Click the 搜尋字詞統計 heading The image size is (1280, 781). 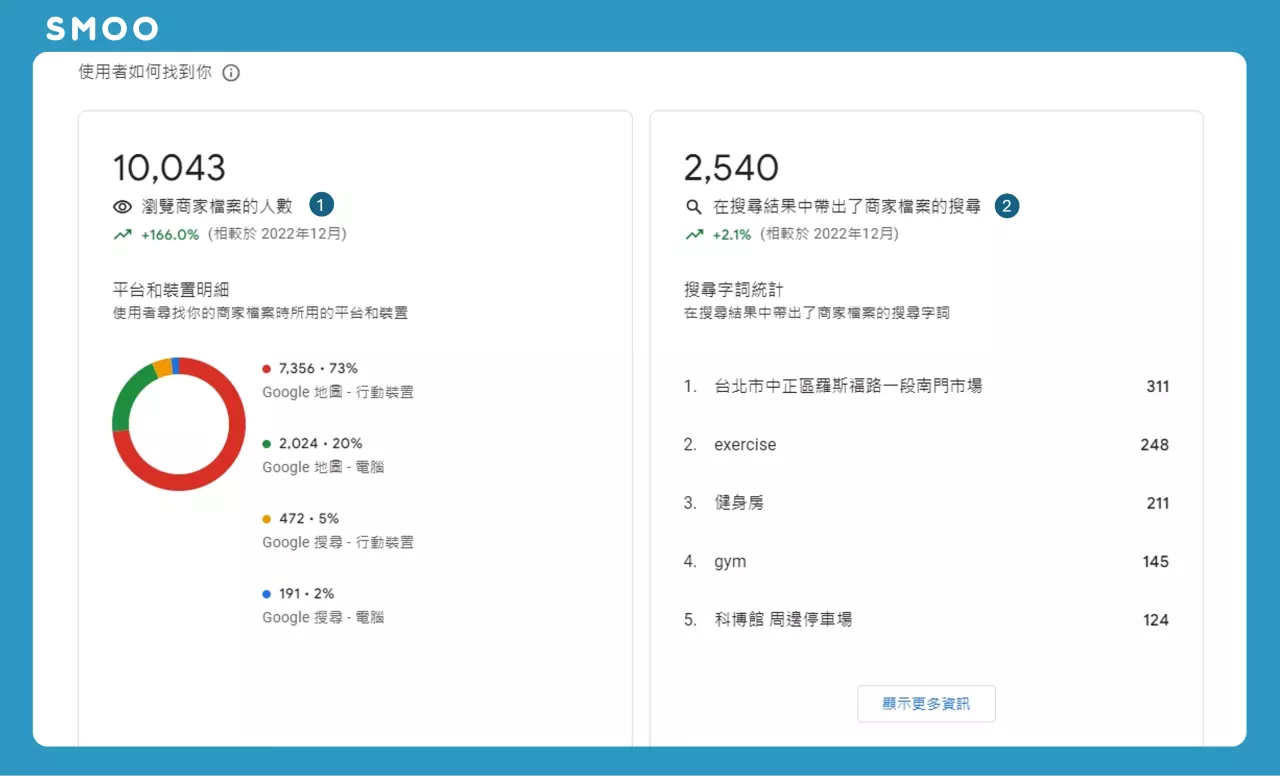pos(734,290)
